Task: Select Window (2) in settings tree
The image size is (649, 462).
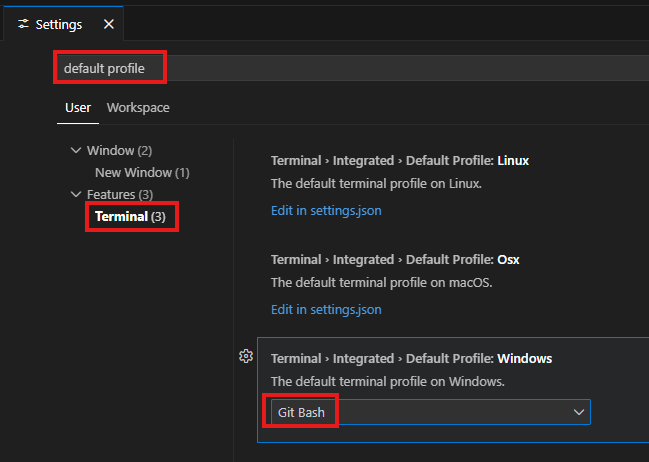Action: [x=119, y=151]
